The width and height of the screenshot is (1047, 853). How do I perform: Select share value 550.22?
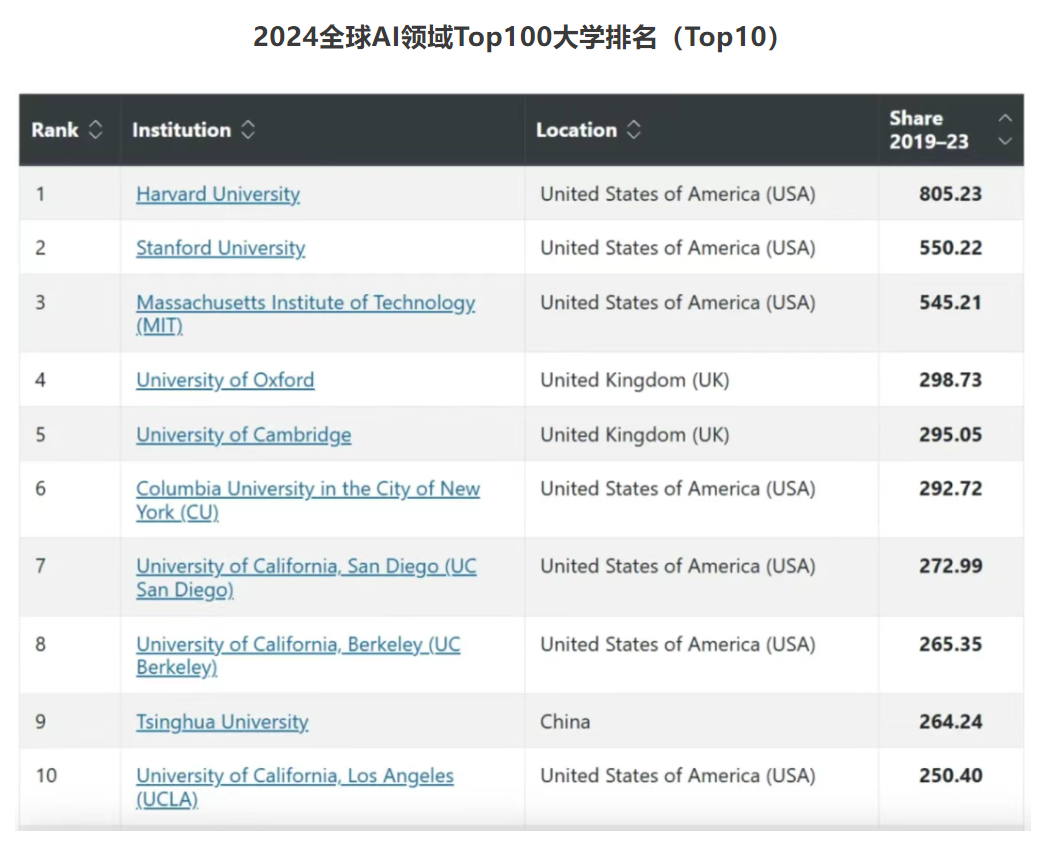(950, 248)
